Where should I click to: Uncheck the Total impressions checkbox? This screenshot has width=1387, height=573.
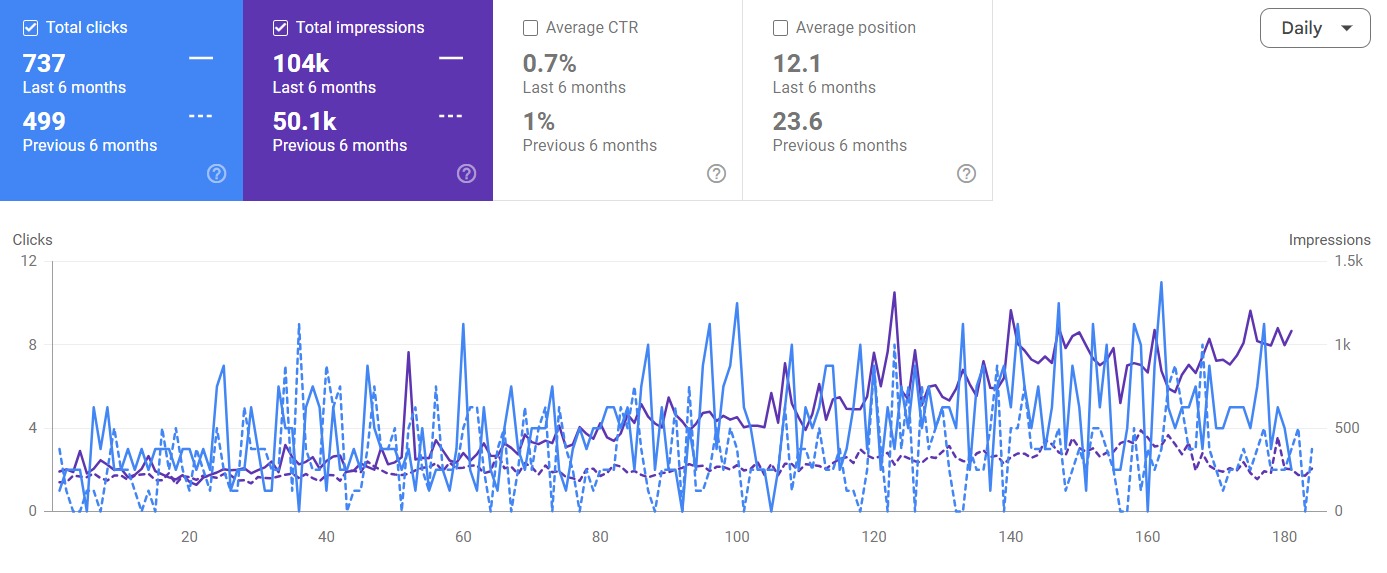[x=281, y=28]
